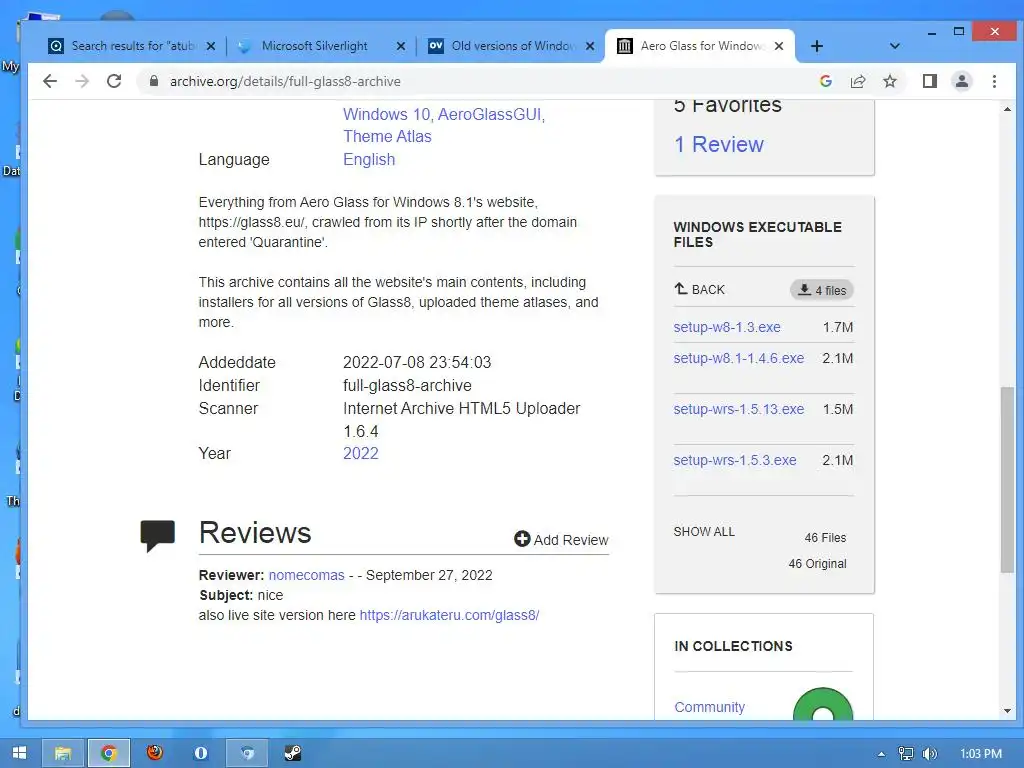
Task: Download setup-w8-1.3.exe
Action: (727, 327)
